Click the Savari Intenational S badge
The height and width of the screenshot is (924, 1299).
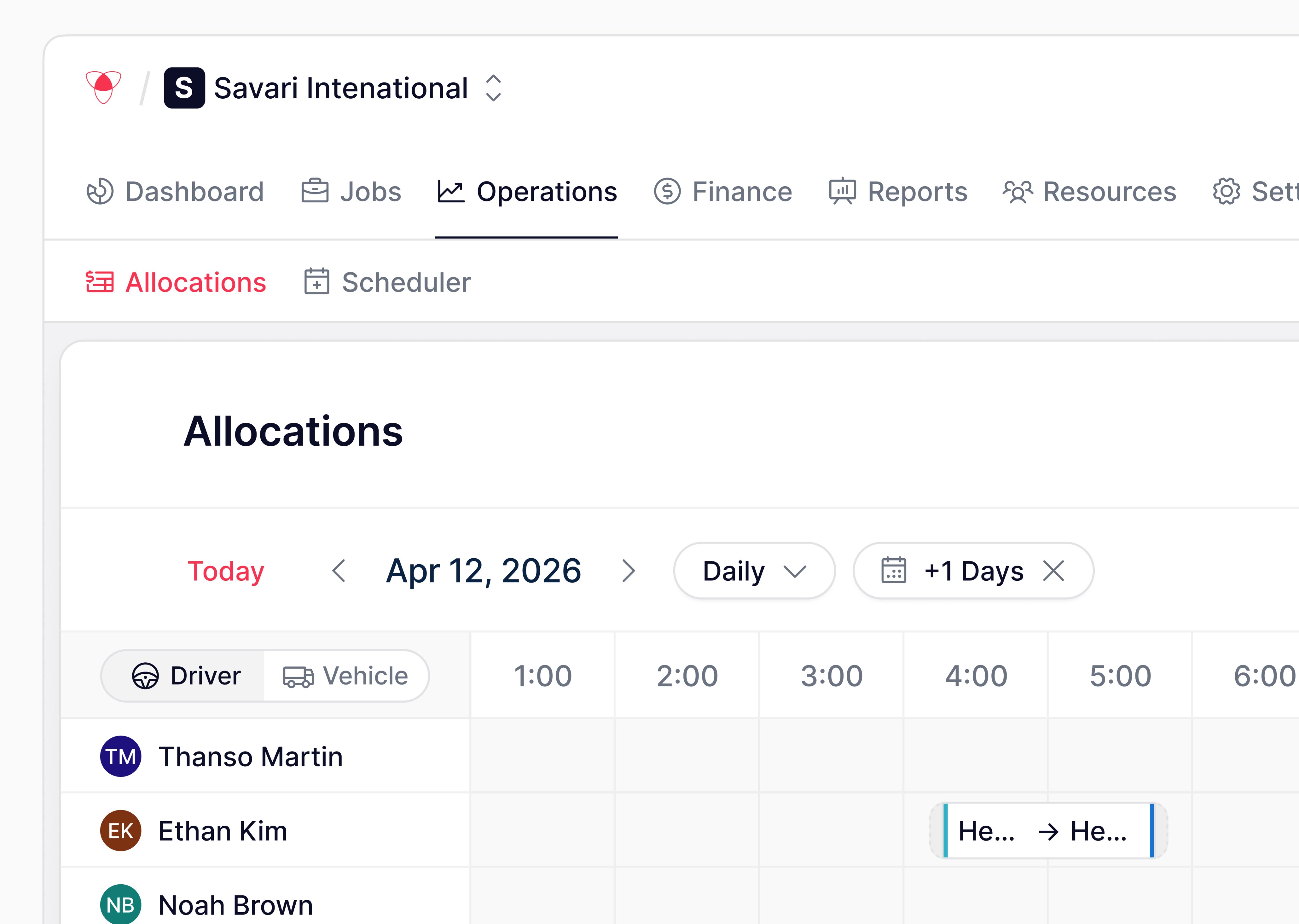click(184, 88)
